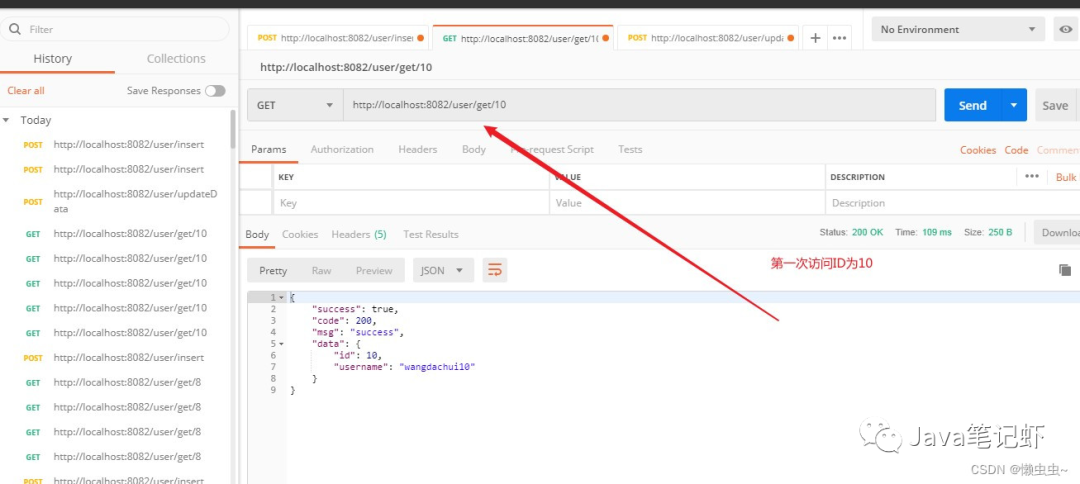Open the JSON format dropdown
This screenshot has width=1080, height=484.
443,271
